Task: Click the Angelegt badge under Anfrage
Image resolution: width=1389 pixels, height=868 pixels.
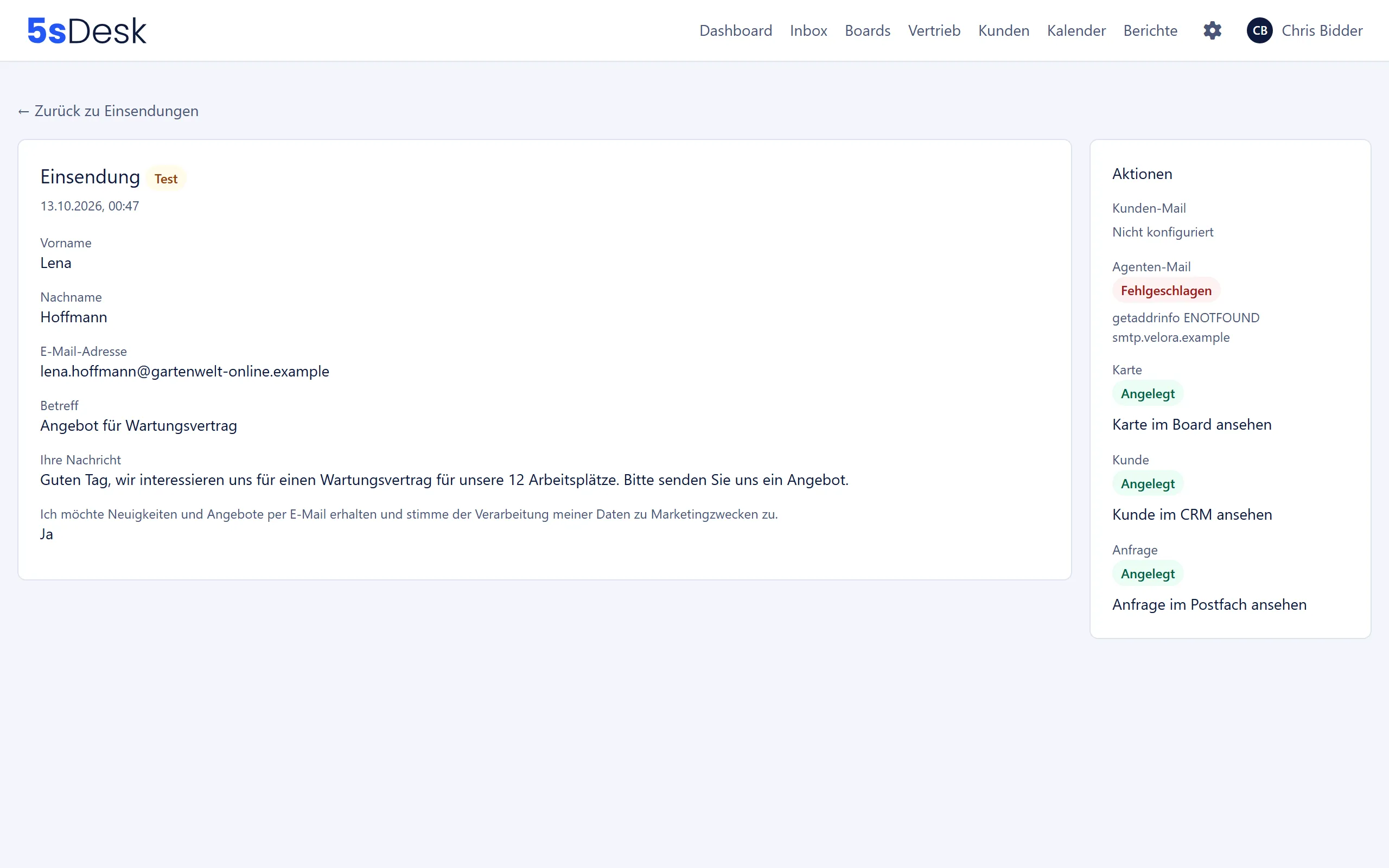Action: pos(1148,573)
